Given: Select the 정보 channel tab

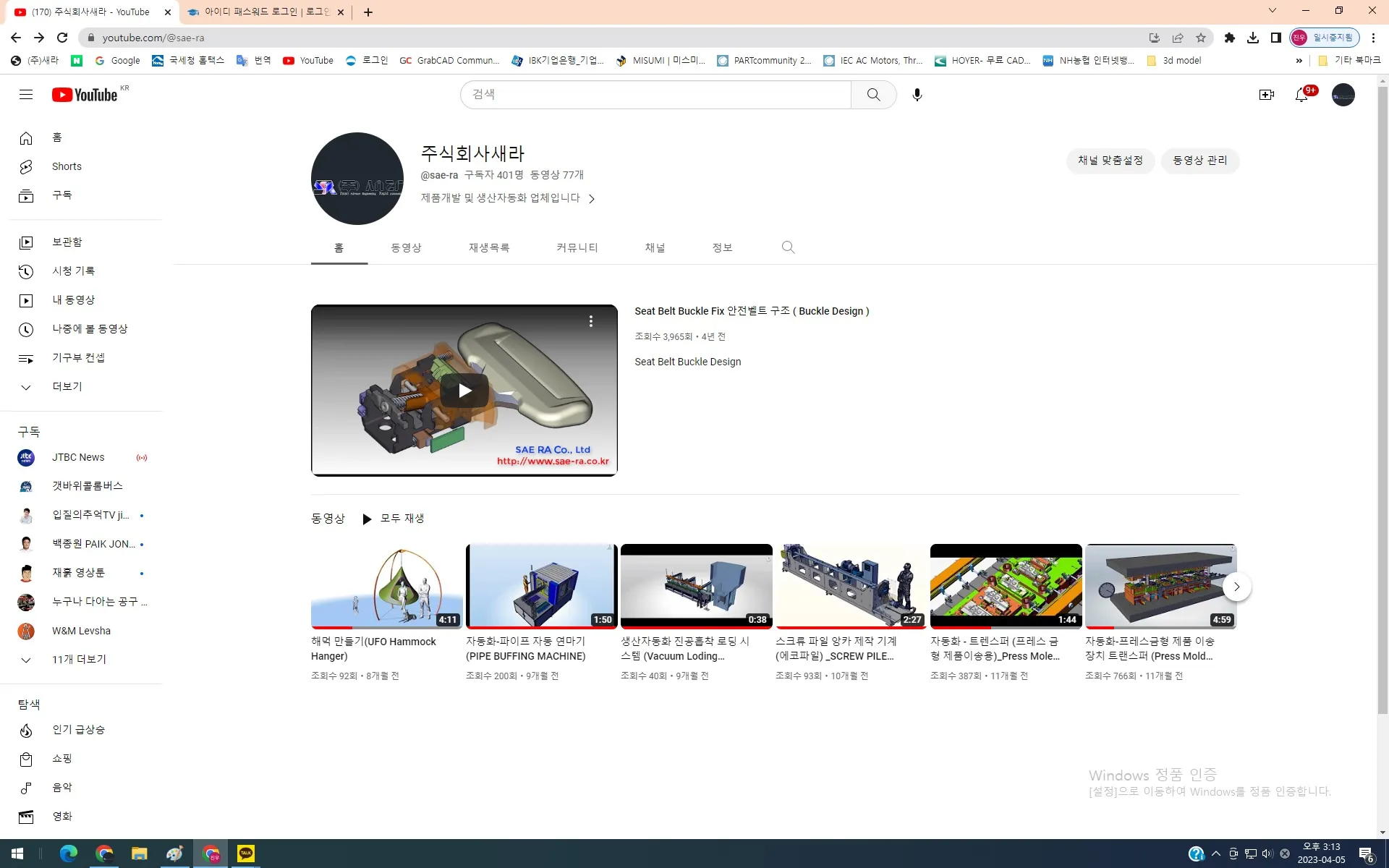Looking at the screenshot, I should tap(722, 247).
